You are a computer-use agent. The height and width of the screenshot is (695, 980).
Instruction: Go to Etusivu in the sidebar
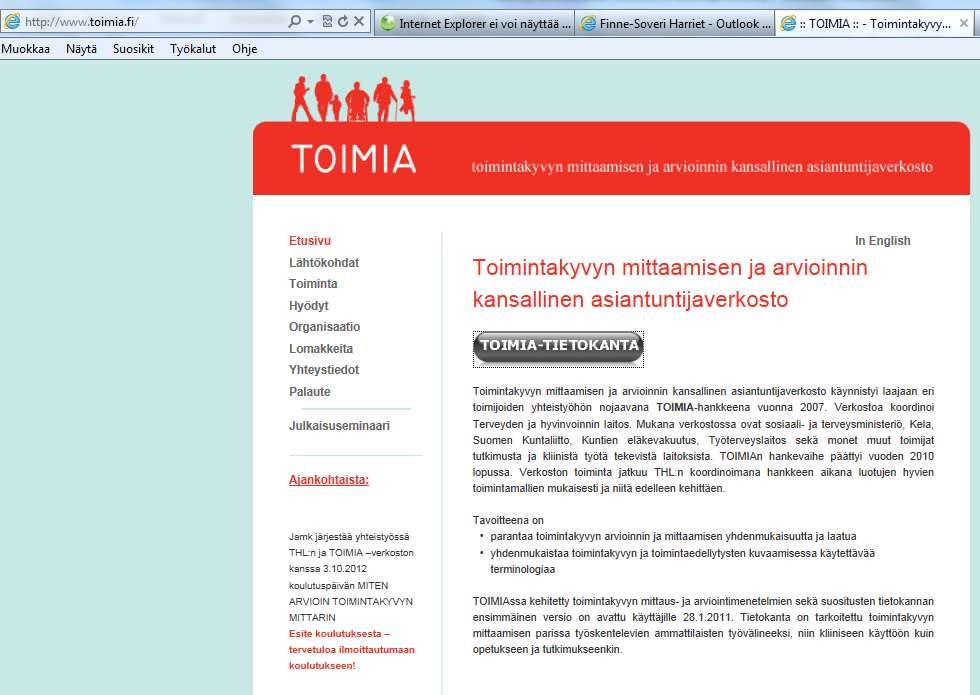click(x=310, y=241)
